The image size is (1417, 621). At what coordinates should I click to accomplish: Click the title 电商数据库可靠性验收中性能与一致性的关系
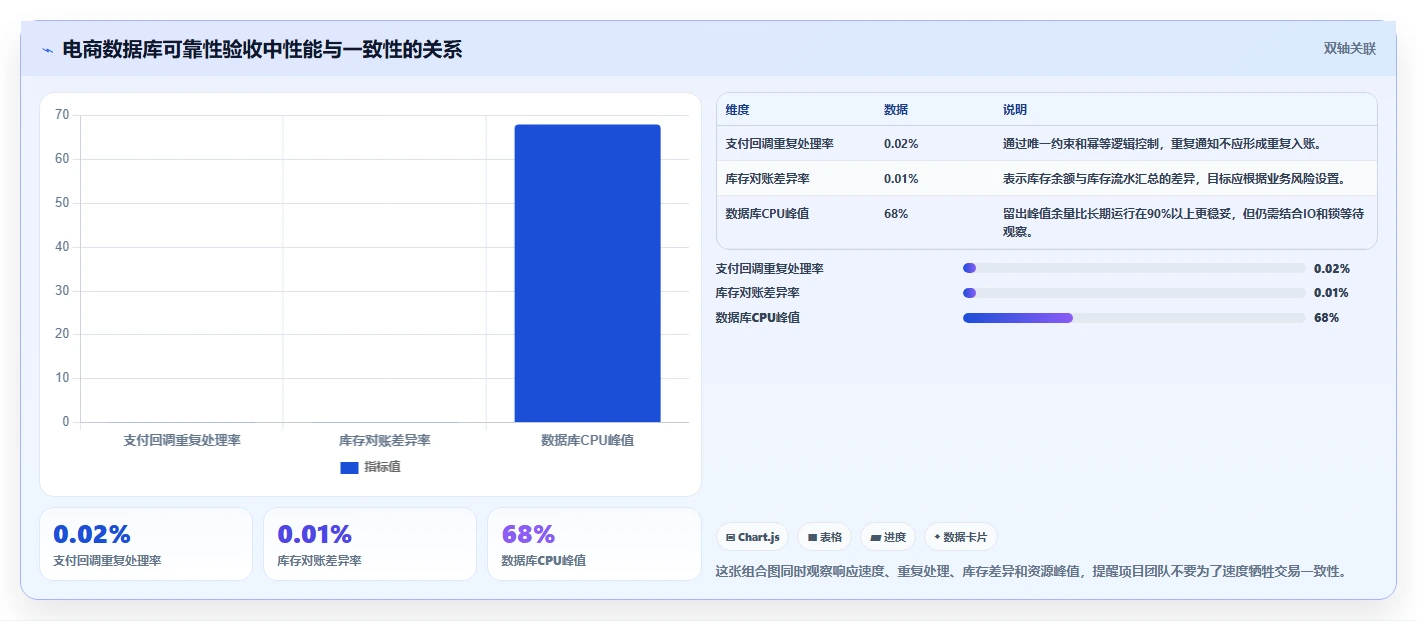click(x=262, y=50)
